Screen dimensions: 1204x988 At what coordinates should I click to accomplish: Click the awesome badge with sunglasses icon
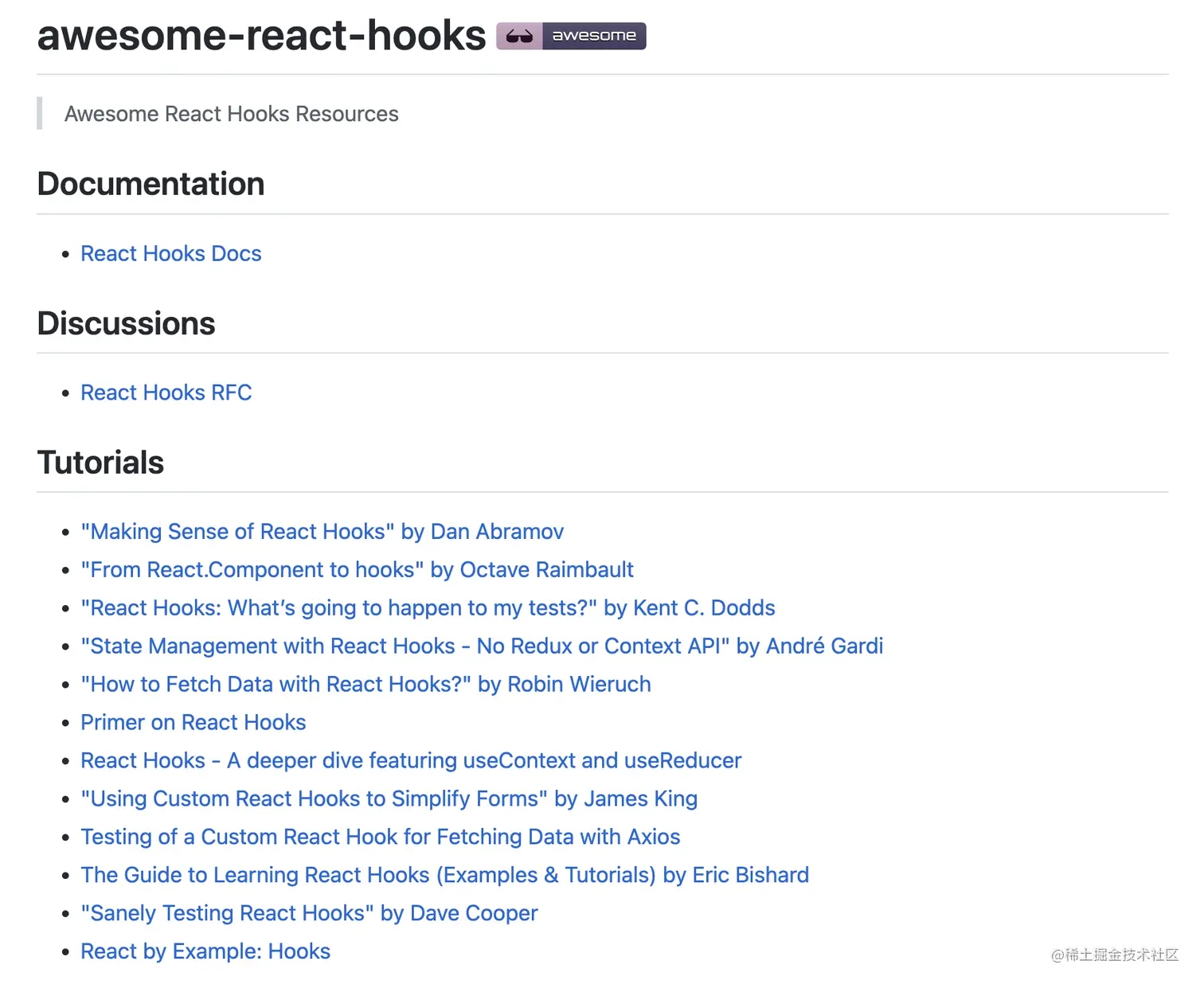pyautogui.click(x=571, y=36)
